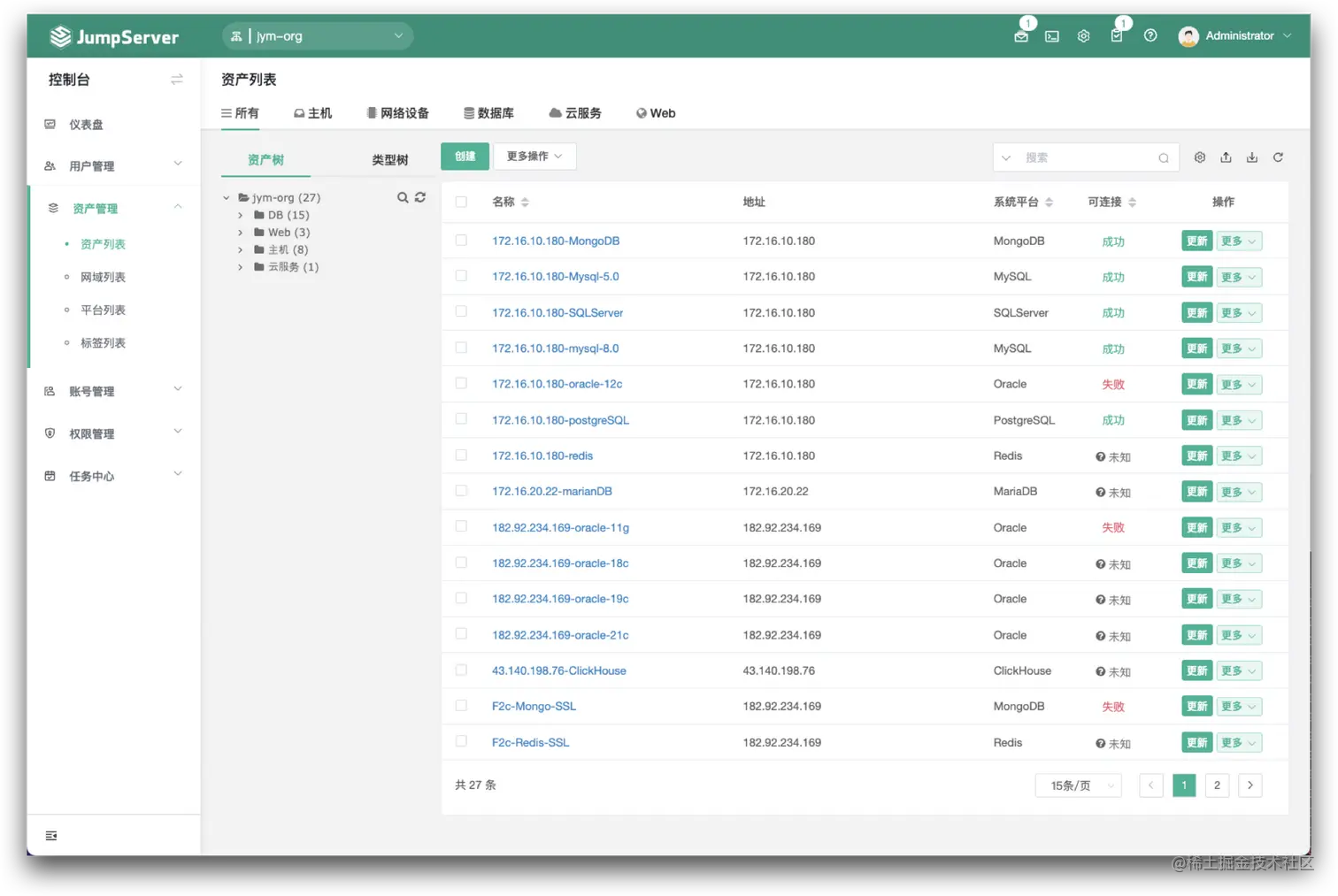Open table column settings gear

pos(1200,157)
